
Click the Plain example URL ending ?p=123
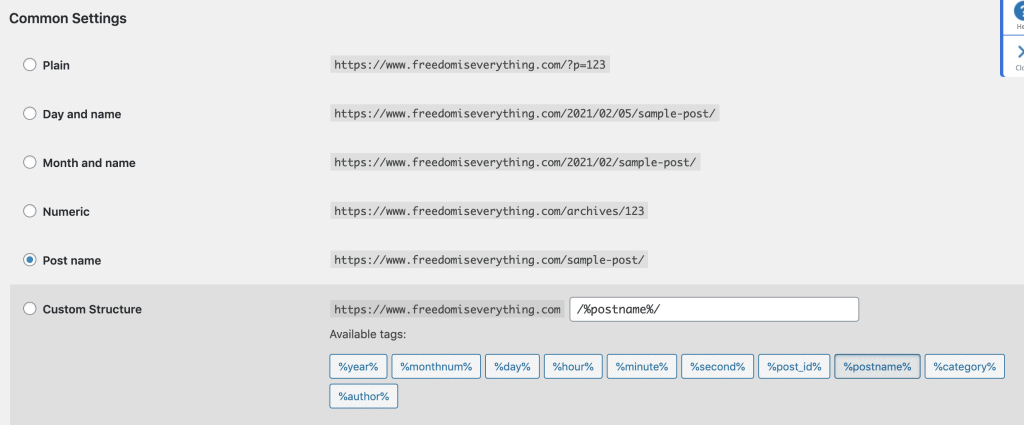pos(470,65)
